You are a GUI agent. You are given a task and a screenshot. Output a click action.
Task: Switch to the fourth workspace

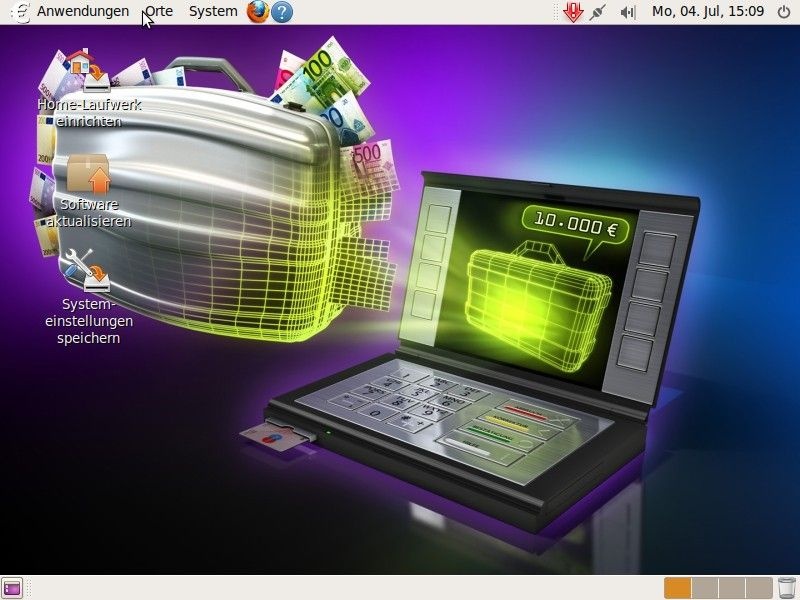759,588
